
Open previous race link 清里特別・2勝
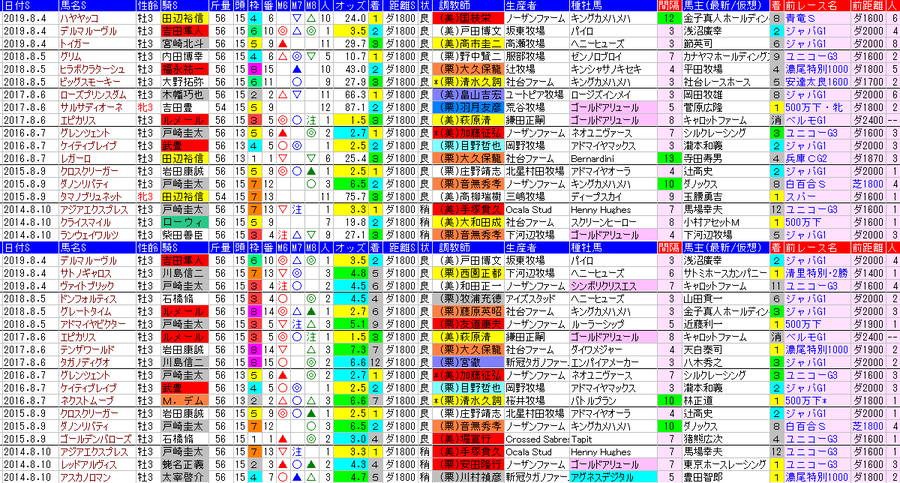[816, 273]
